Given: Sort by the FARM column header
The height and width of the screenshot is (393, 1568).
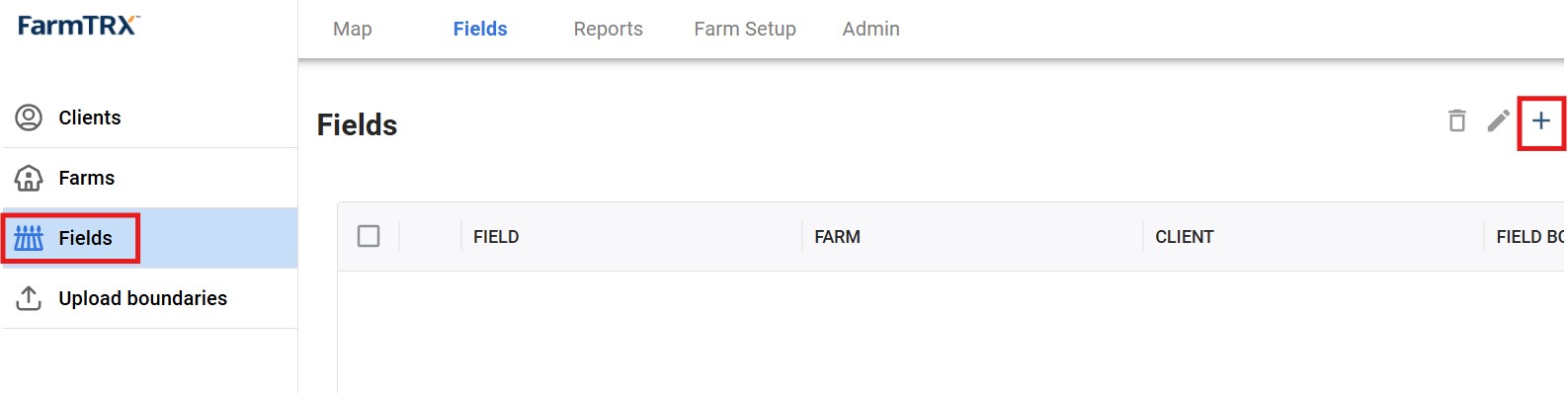Looking at the screenshot, I should [837, 237].
